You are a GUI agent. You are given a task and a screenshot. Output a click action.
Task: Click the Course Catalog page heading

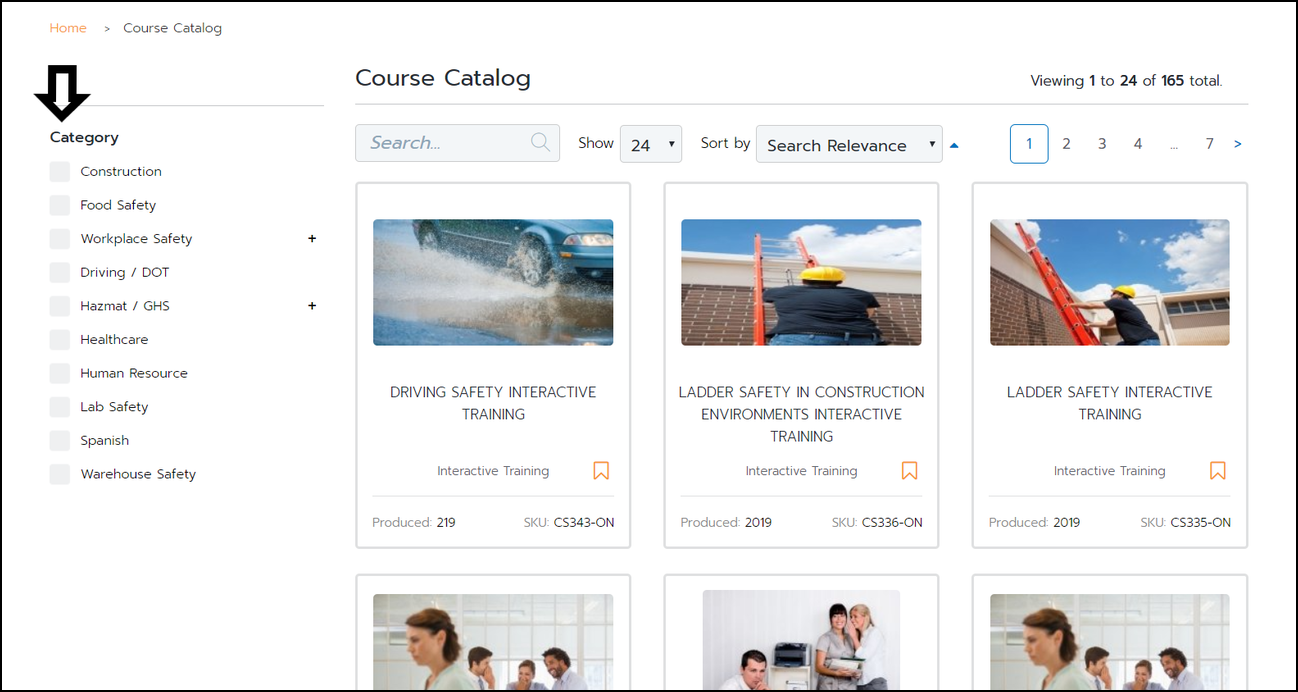coord(443,78)
